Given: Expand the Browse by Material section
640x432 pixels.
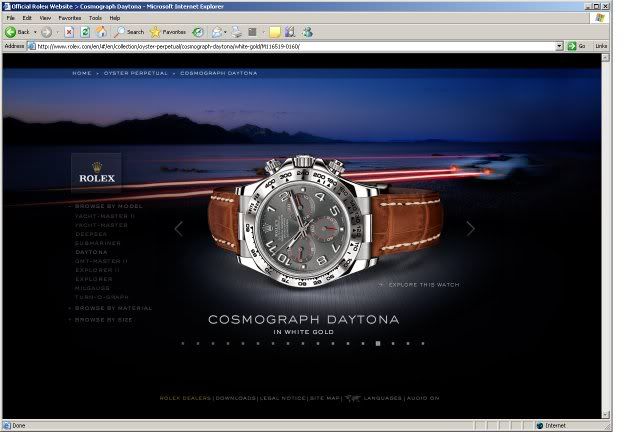Looking at the screenshot, I should [113, 308].
